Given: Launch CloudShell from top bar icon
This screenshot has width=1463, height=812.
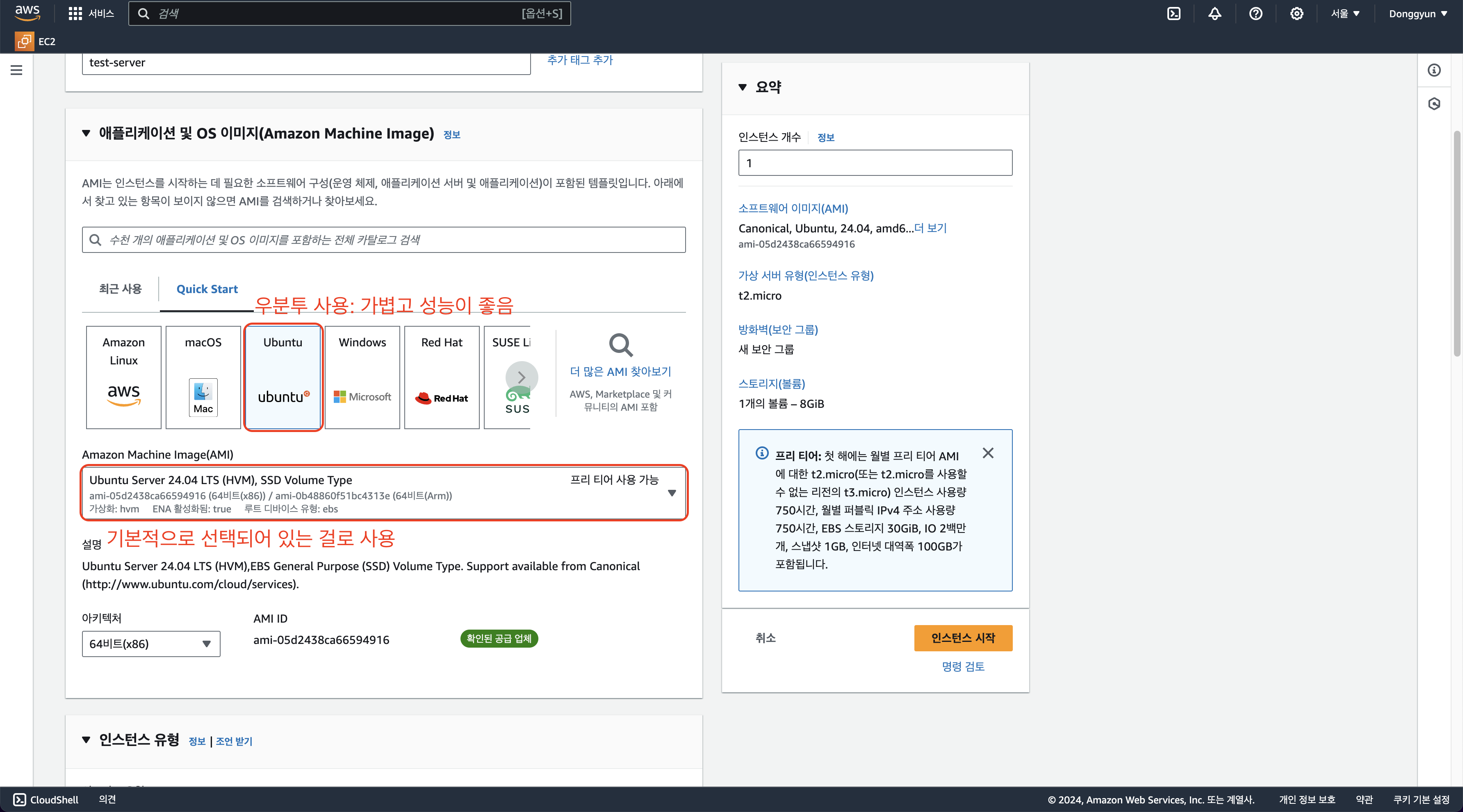Looking at the screenshot, I should pos(1174,14).
